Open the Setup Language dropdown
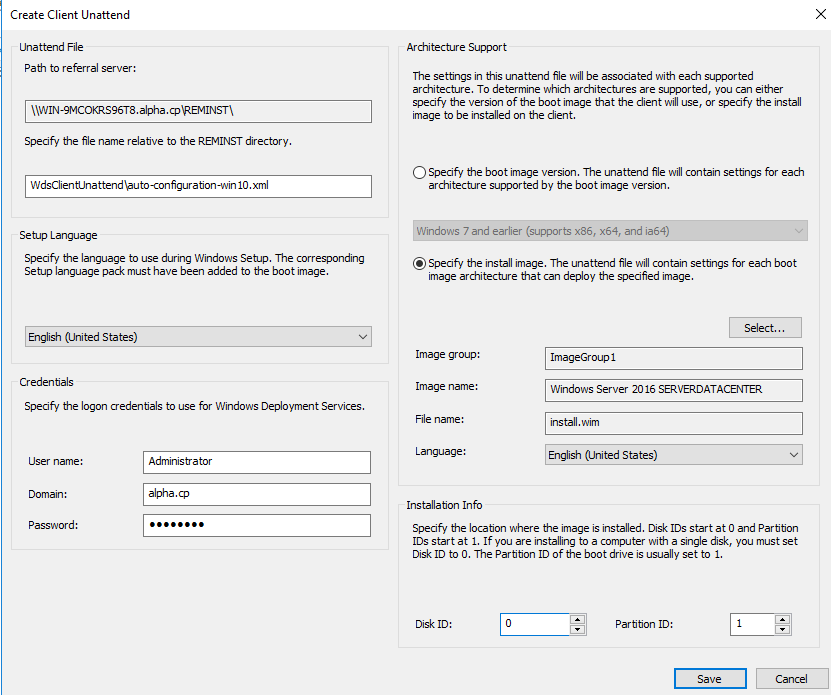The height and width of the screenshot is (695, 831). pyautogui.click(x=198, y=337)
